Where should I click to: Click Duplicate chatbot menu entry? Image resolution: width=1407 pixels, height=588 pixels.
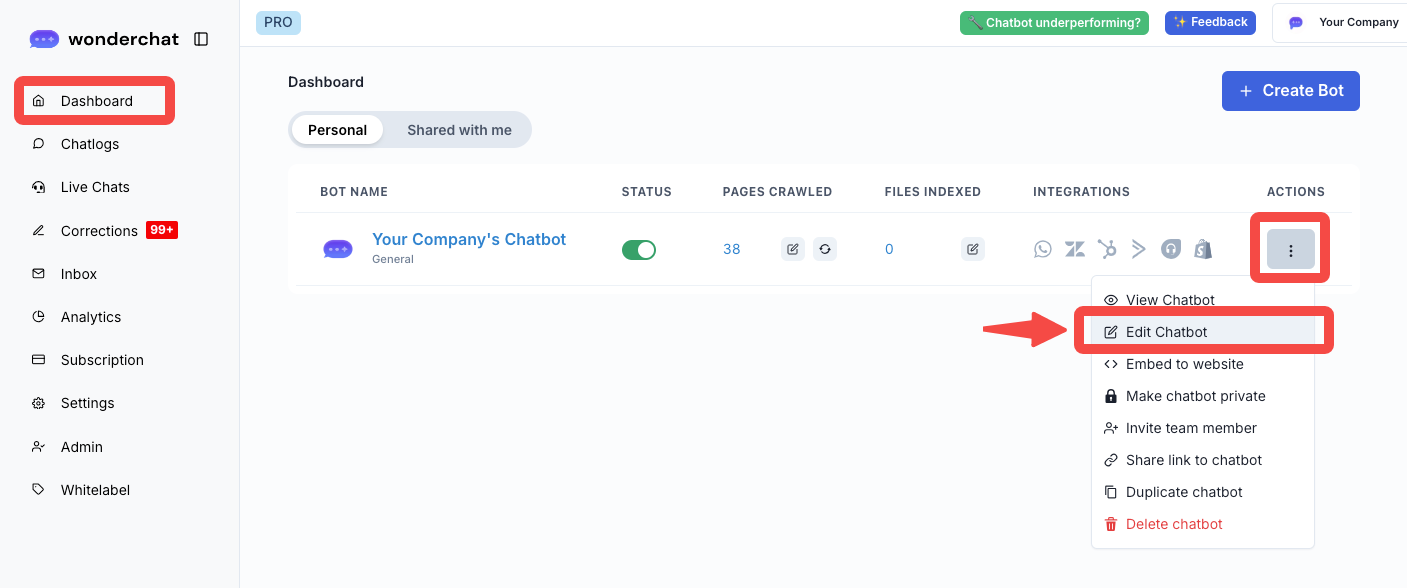(1183, 492)
